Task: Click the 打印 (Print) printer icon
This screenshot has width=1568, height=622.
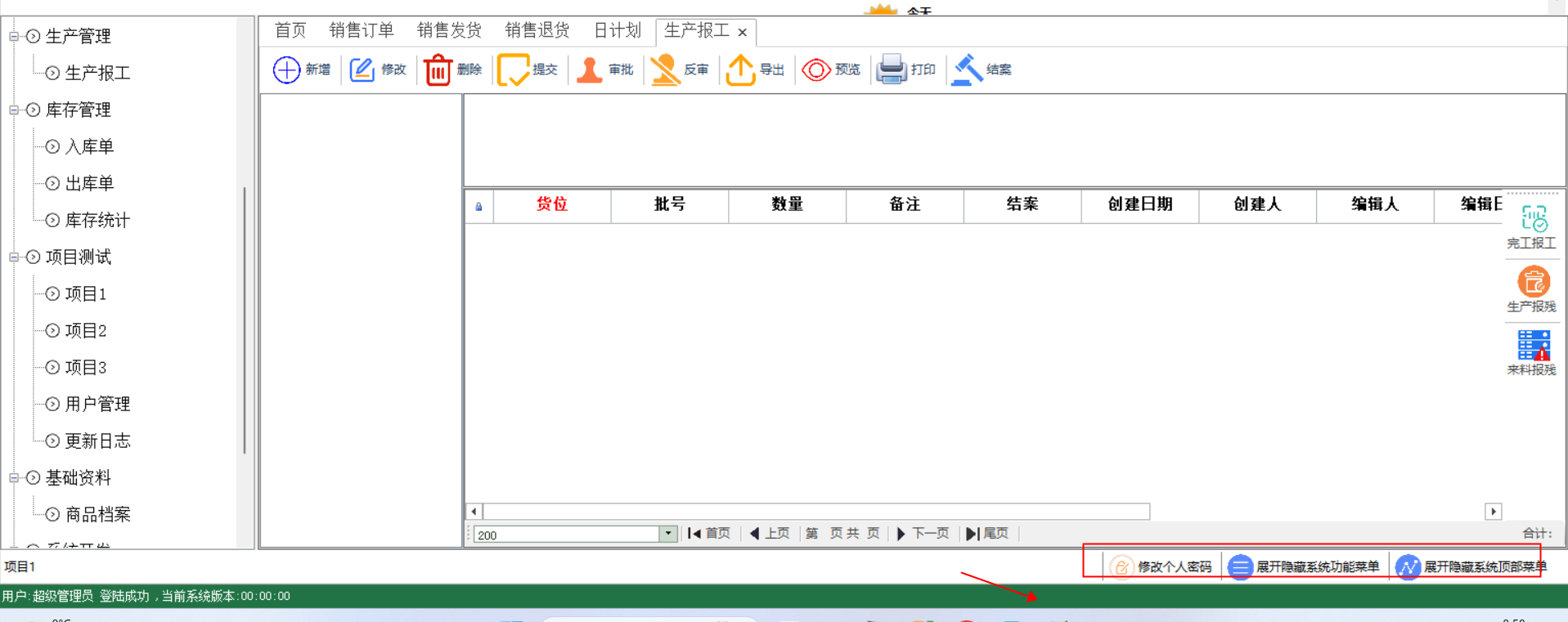Action: pos(891,70)
